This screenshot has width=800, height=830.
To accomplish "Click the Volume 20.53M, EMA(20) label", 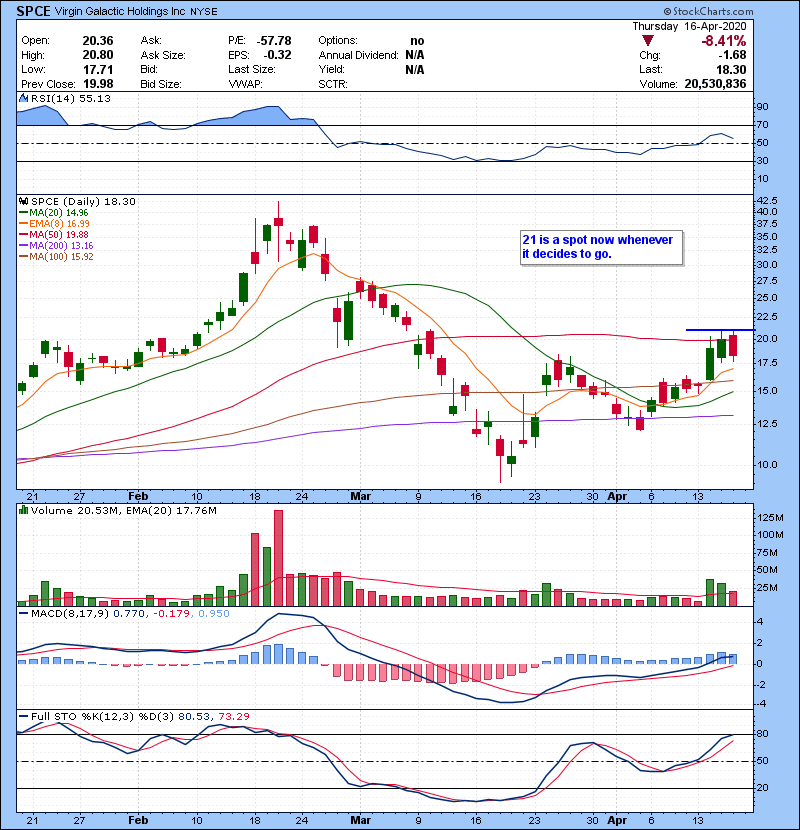I will [x=124, y=511].
